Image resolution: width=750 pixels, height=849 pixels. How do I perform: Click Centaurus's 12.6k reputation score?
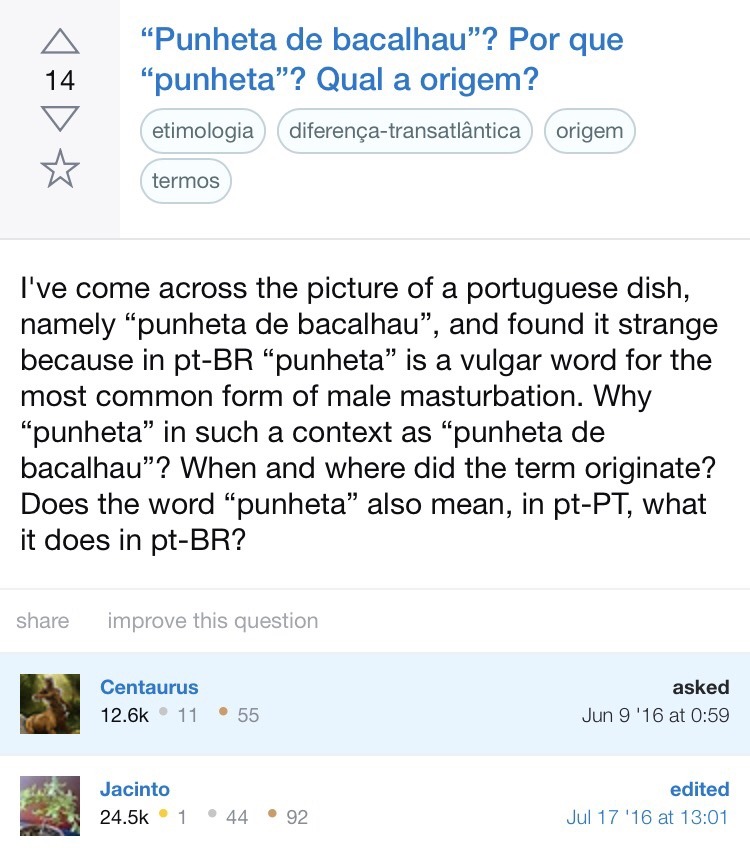[x=124, y=715]
